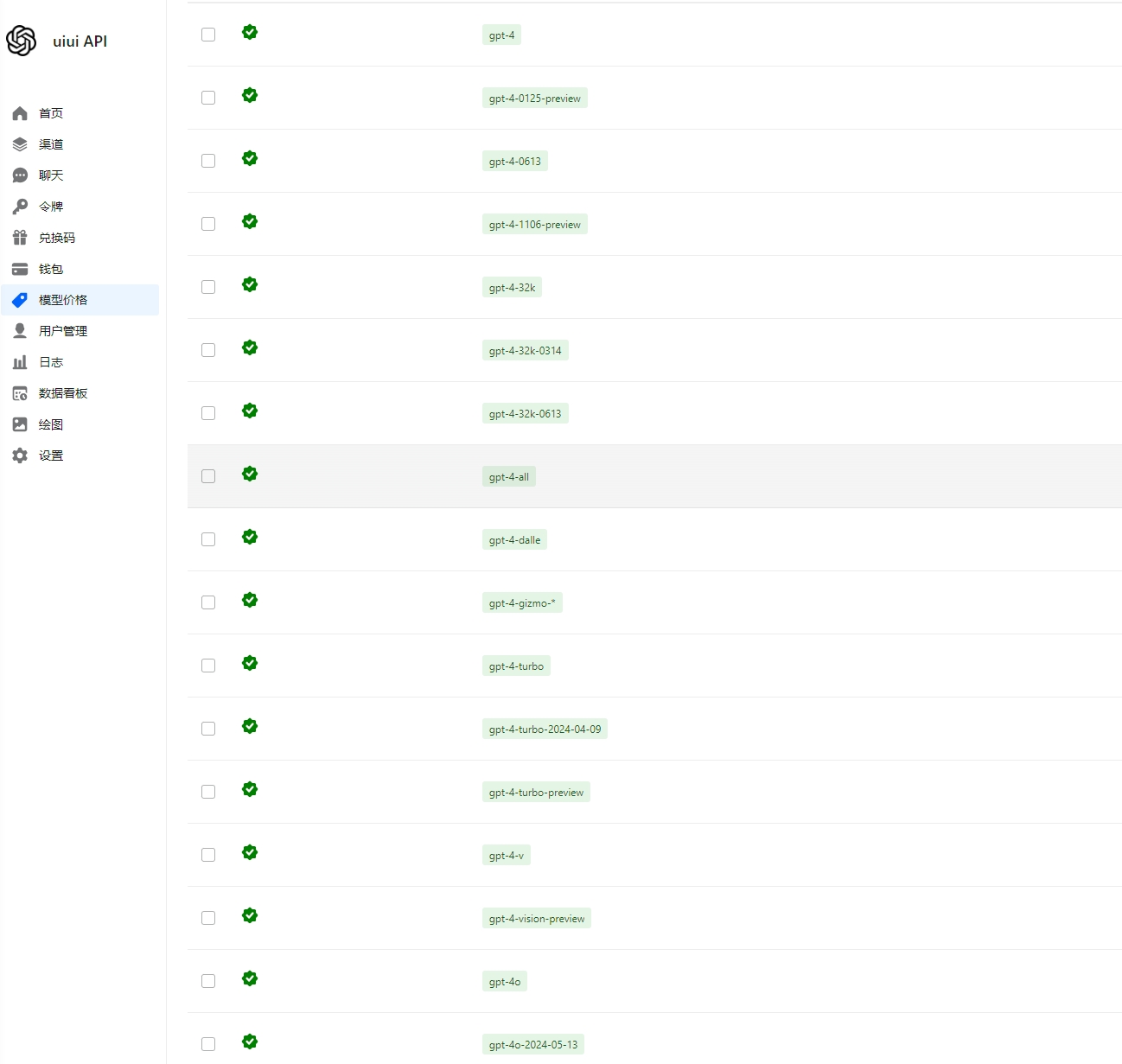Click green check badge in gpt-4-turbo row
The width and height of the screenshot is (1122, 1064).
(250, 663)
